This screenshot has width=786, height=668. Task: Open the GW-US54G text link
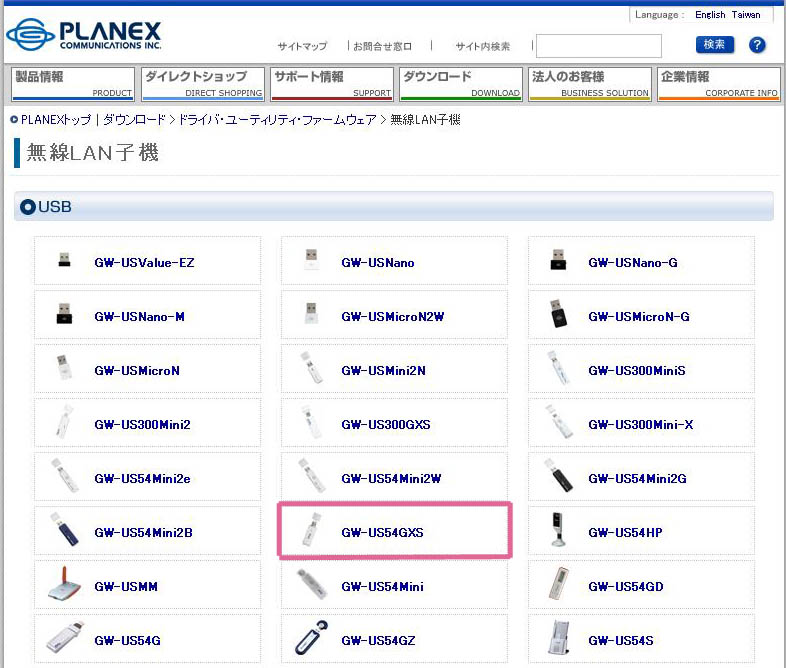point(127,641)
